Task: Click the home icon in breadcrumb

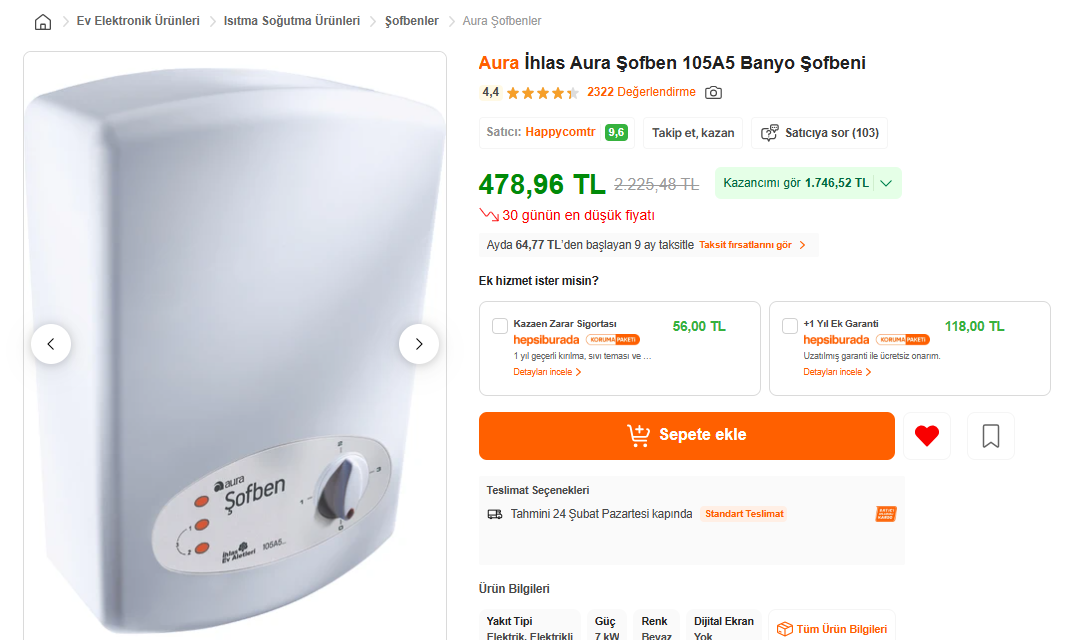Action: tap(43, 21)
